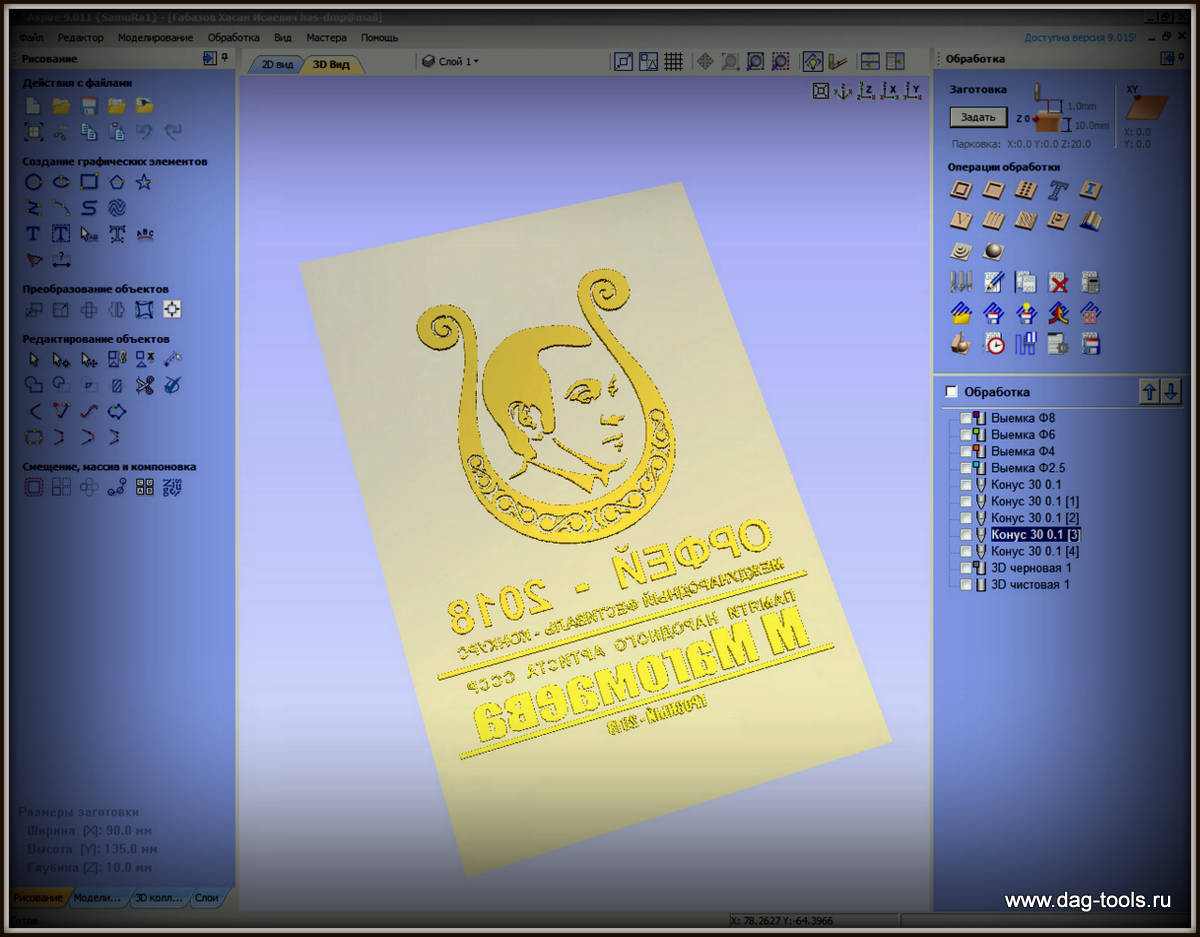Viewport: 1200px width, 937px height.
Task: Create a Profile toolpath
Action: [x=961, y=190]
